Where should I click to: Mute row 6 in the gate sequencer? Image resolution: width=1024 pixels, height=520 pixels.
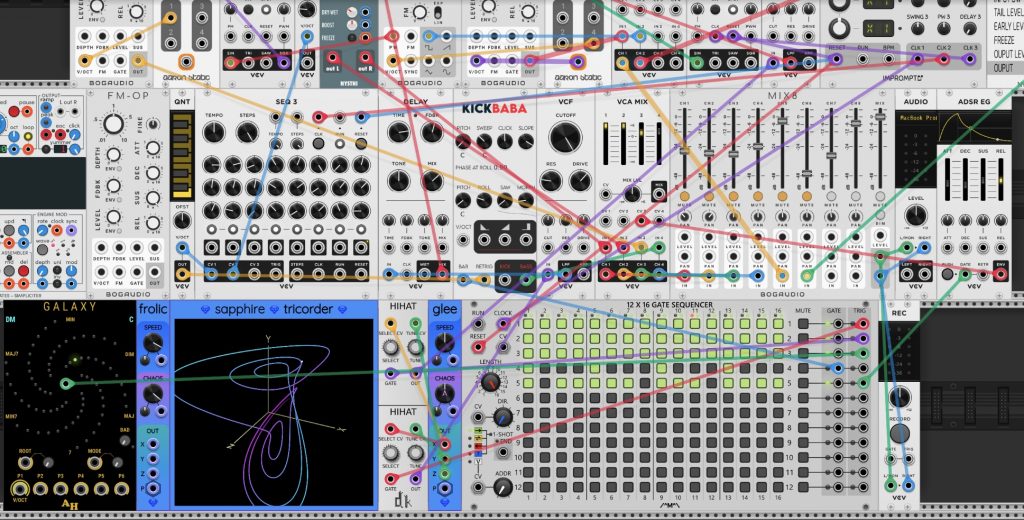[x=803, y=399]
